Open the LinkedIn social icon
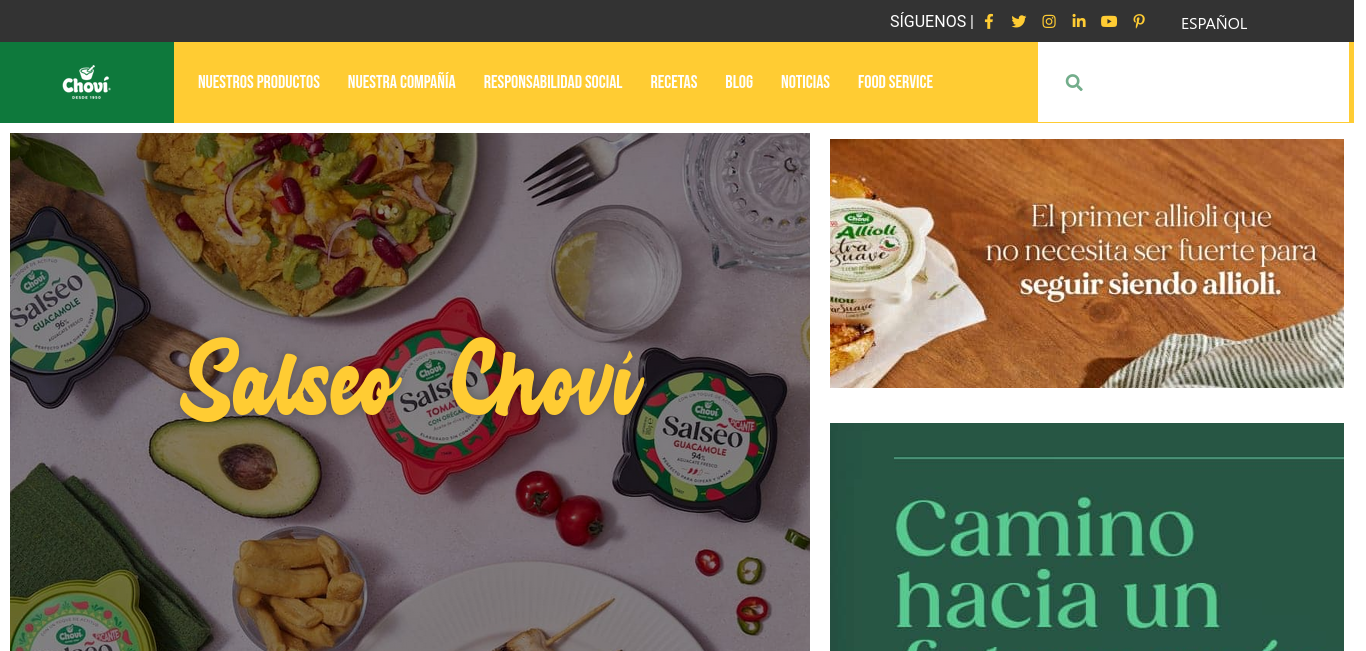The width and height of the screenshot is (1366, 651). 1079,21
